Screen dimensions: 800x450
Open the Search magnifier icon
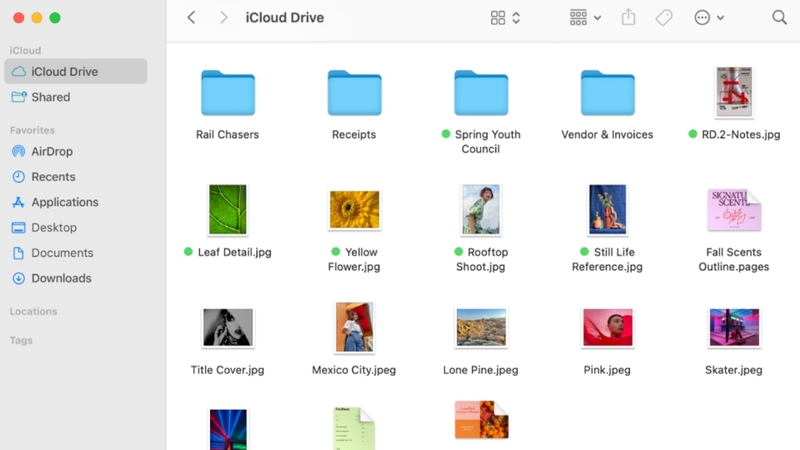[779, 17]
